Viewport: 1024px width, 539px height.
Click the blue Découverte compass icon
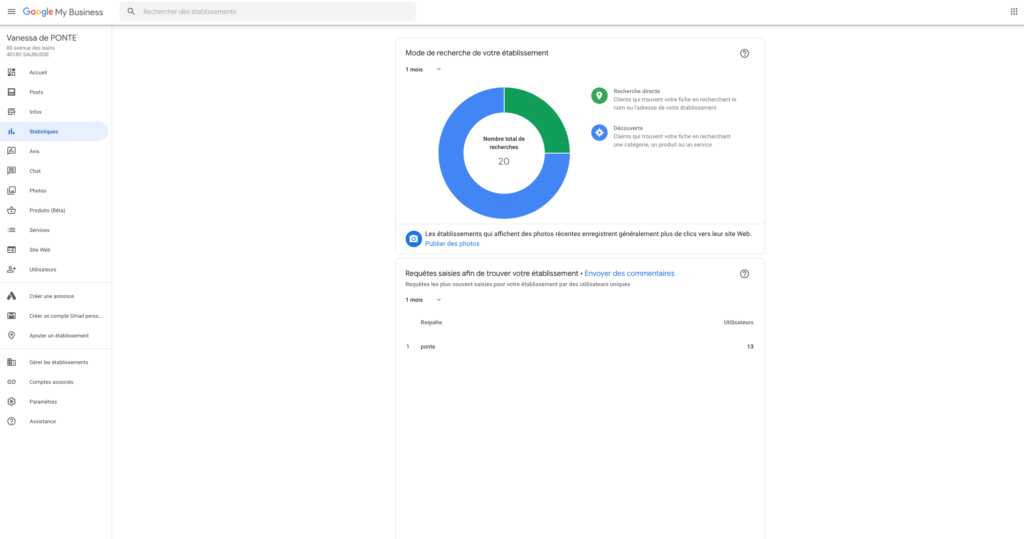pyautogui.click(x=599, y=132)
